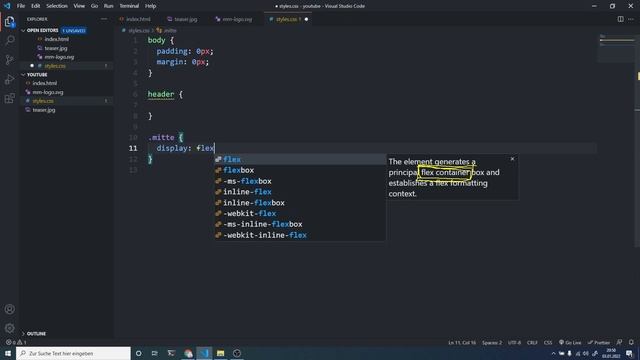Show hidden system tray icons

[x=553, y=353]
